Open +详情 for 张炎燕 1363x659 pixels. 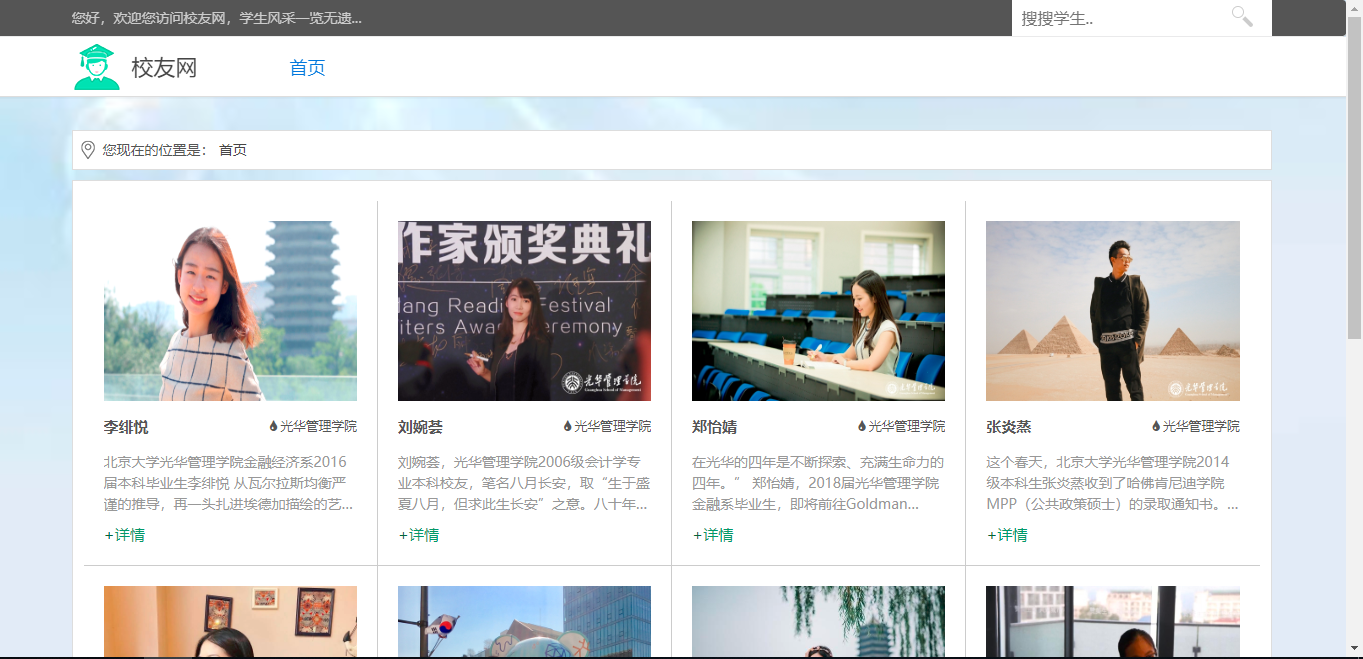[1007, 535]
